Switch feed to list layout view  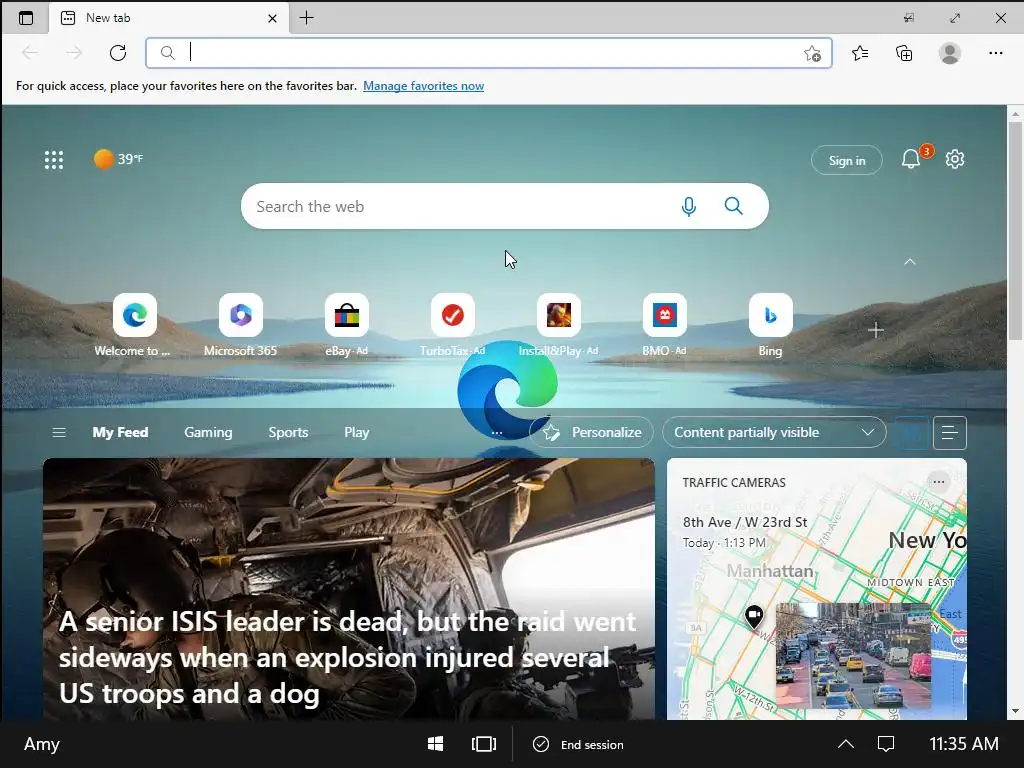(950, 432)
